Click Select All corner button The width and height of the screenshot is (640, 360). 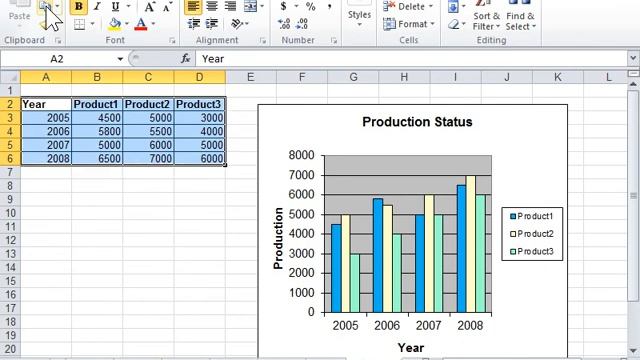click(10, 77)
